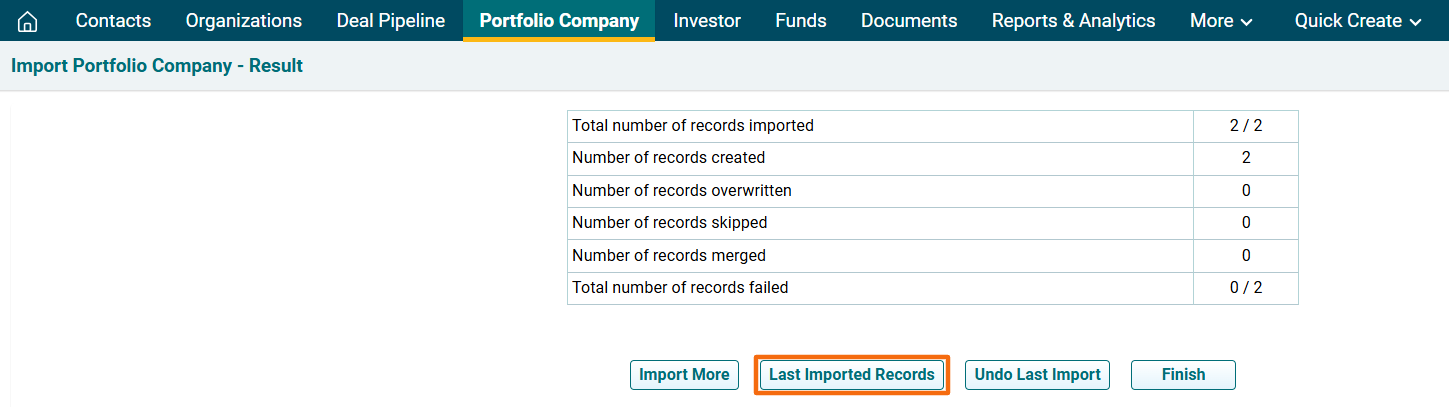Click the Total number of records failed label
The height and width of the screenshot is (407, 1449).
tap(680, 288)
